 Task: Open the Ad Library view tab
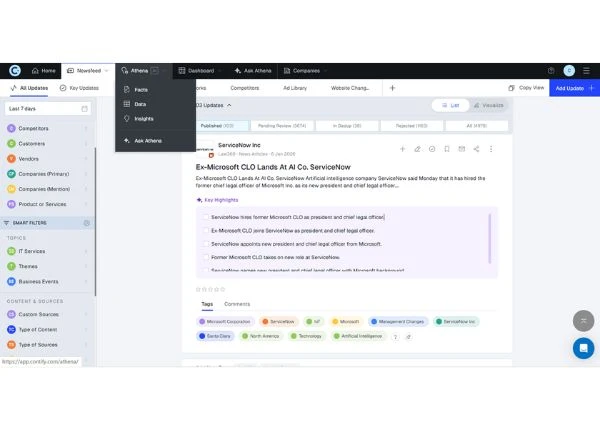pos(295,88)
